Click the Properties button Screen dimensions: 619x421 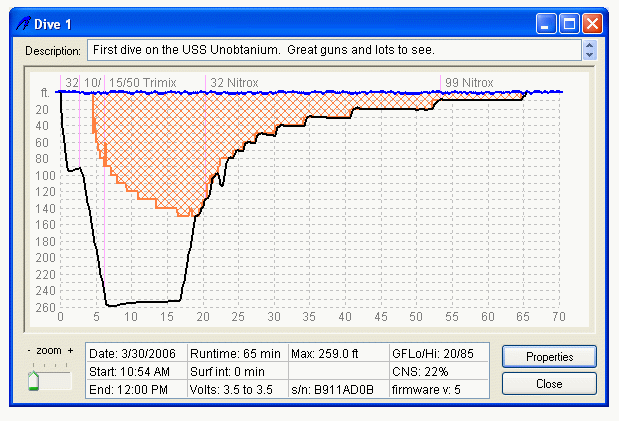549,356
